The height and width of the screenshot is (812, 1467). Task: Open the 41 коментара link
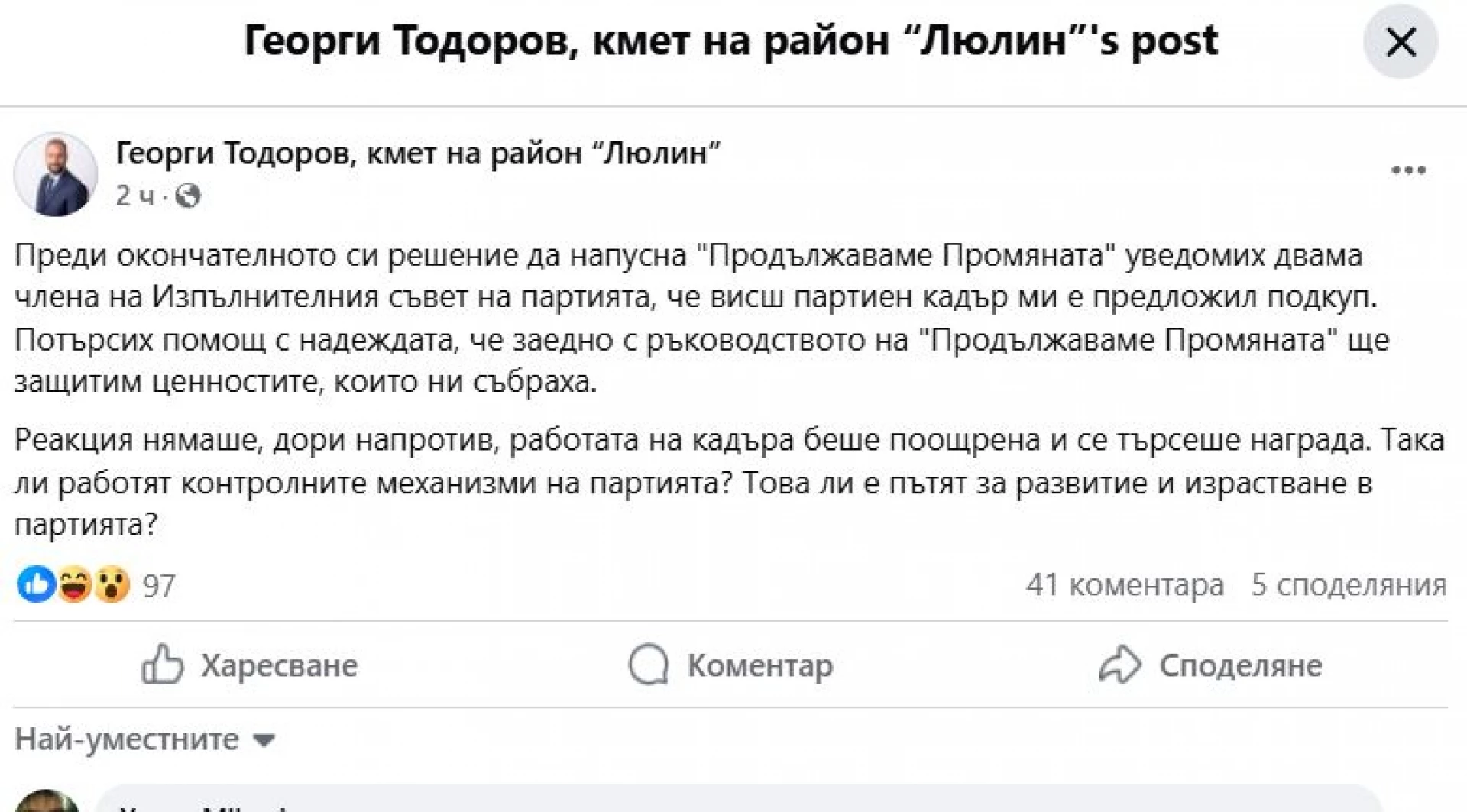[x=1125, y=585]
